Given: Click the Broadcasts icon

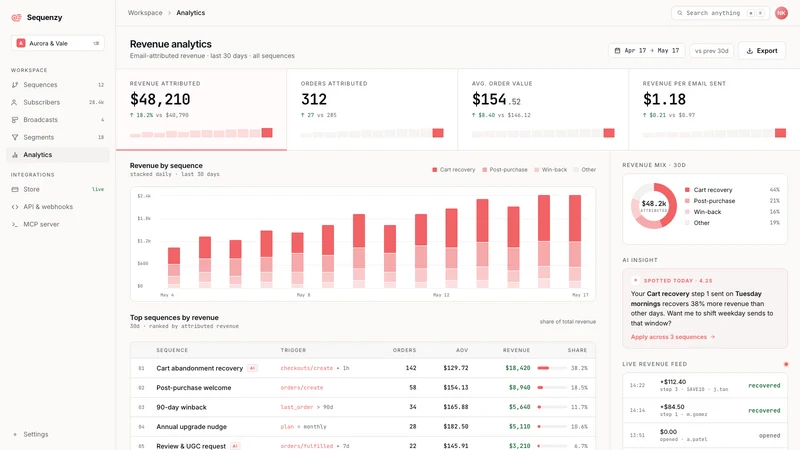Looking at the screenshot, I should point(15,119).
